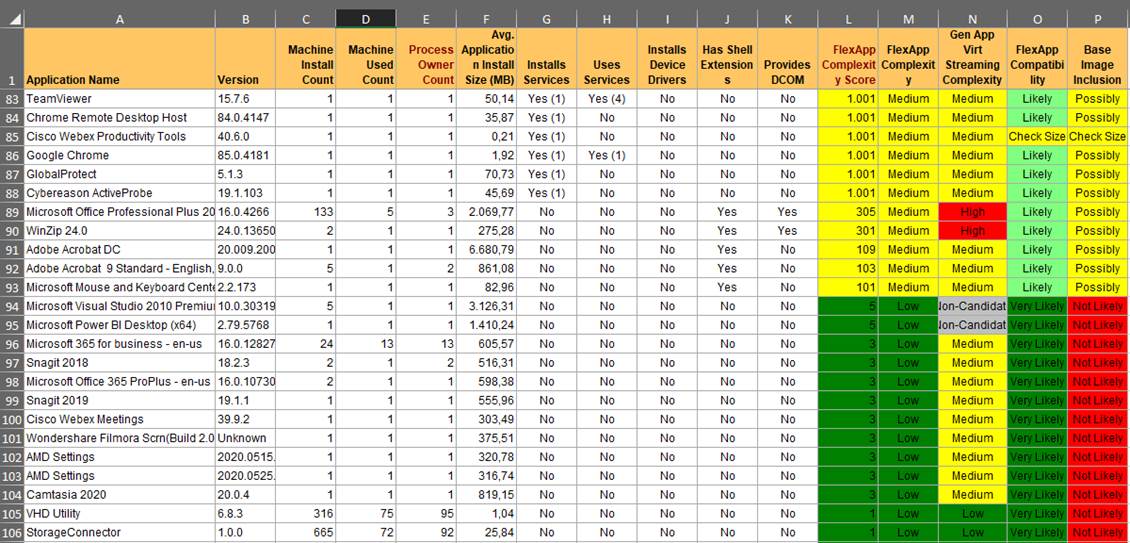Select column D header
The height and width of the screenshot is (543, 1130).
tap(365, 18)
